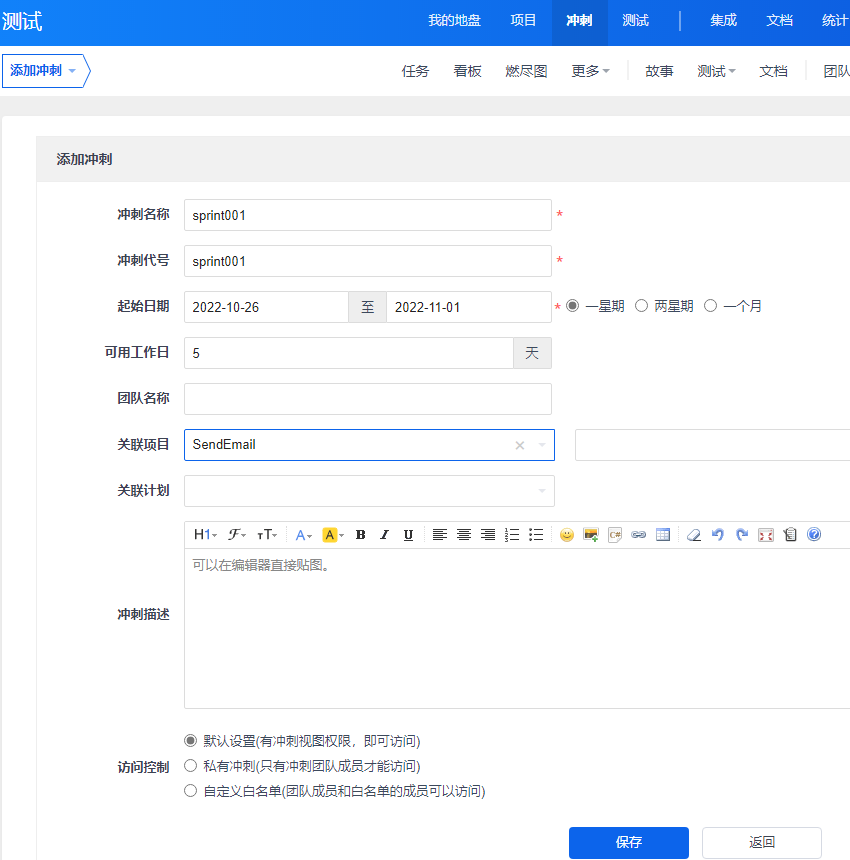Select two-week sprint duration

tap(642, 306)
